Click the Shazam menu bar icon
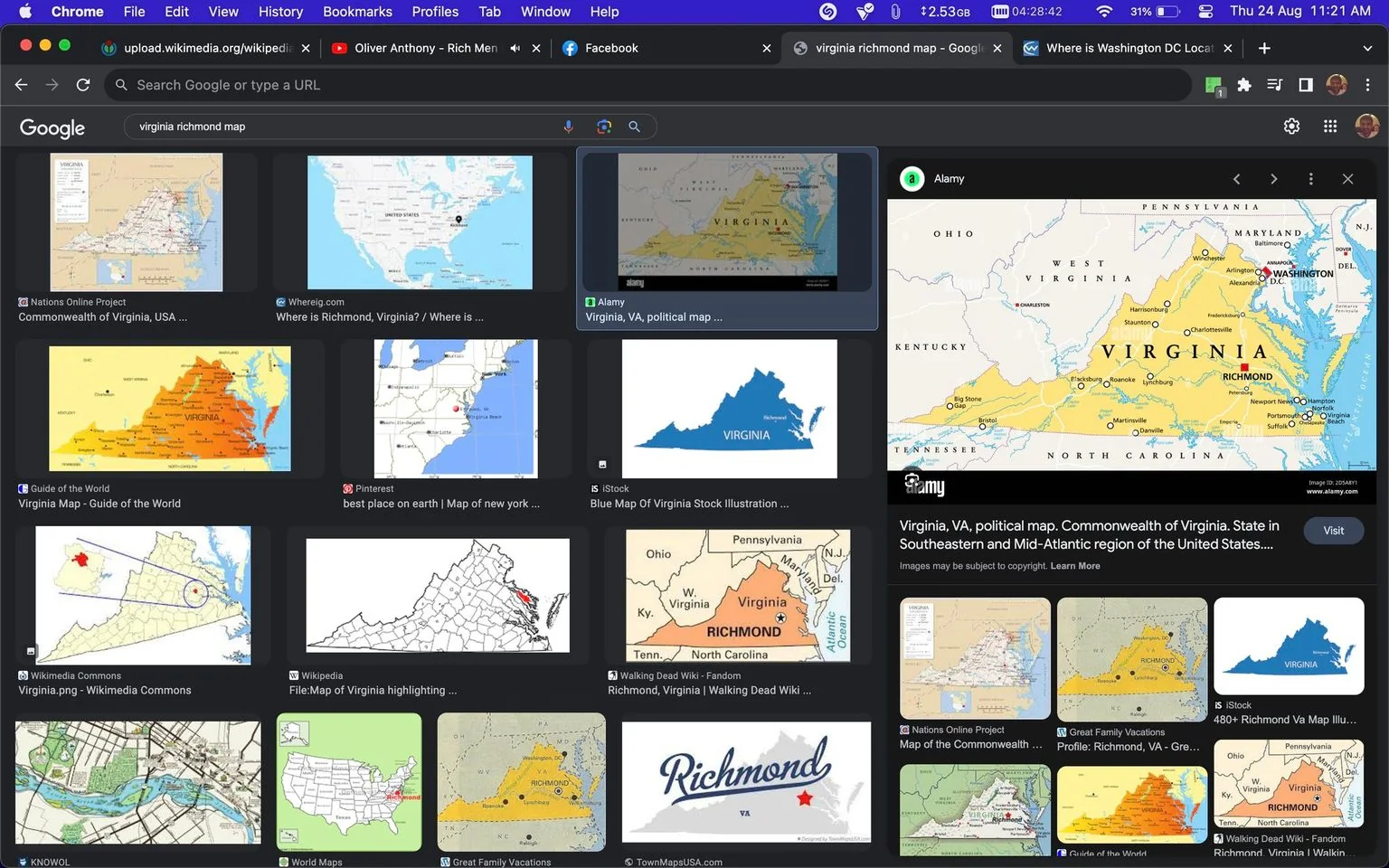 click(x=827, y=12)
